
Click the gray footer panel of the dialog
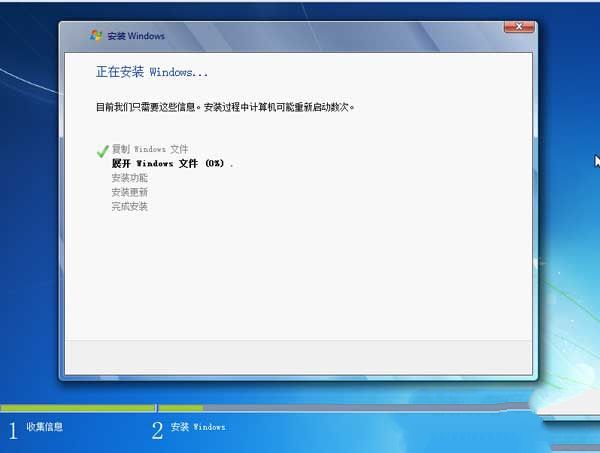pyautogui.click(x=298, y=355)
